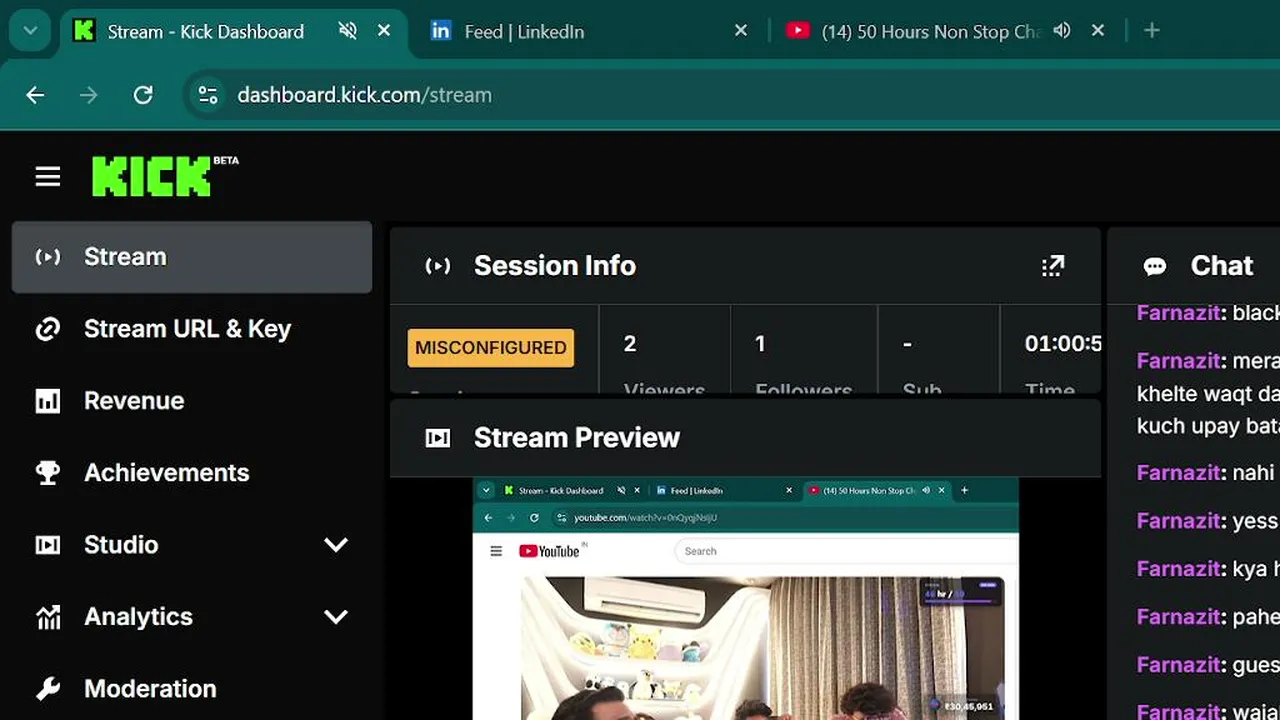
Task: Click the Revenue bar chart icon
Action: (48, 401)
